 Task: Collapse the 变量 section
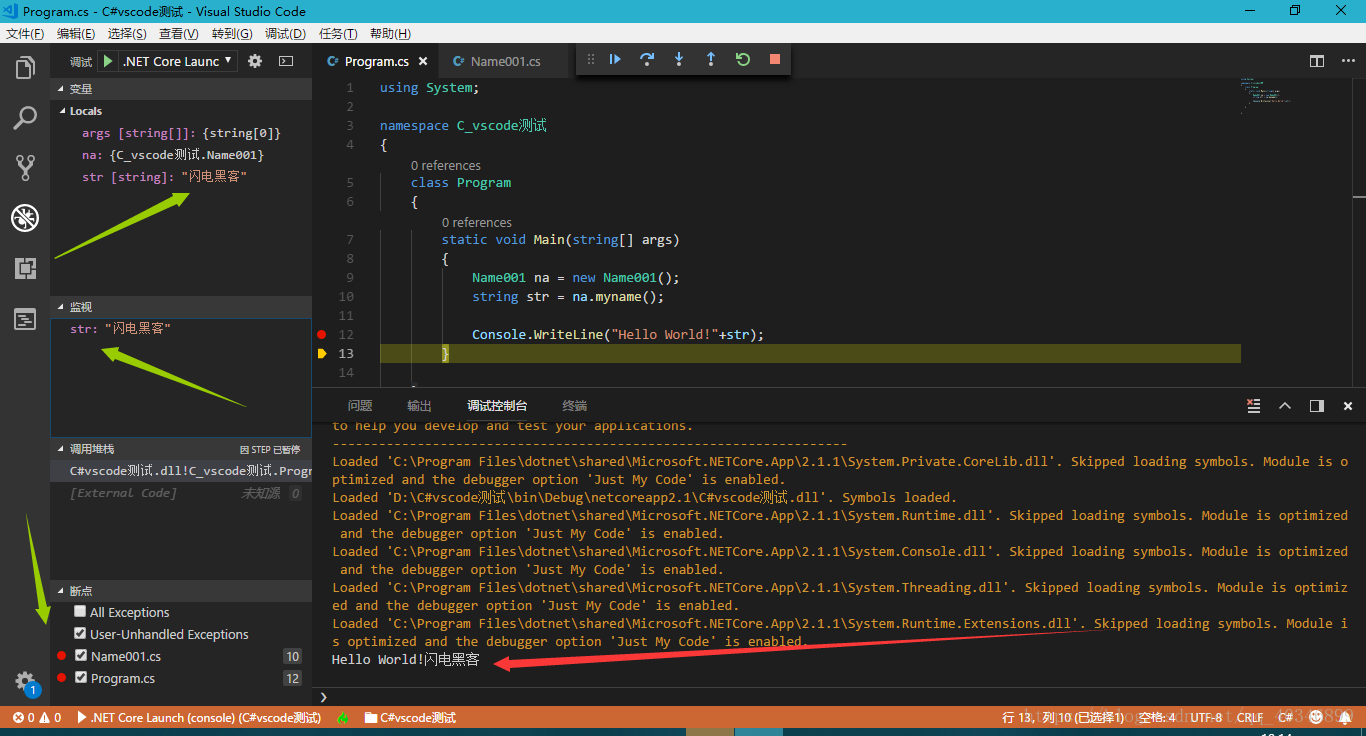pos(181,89)
